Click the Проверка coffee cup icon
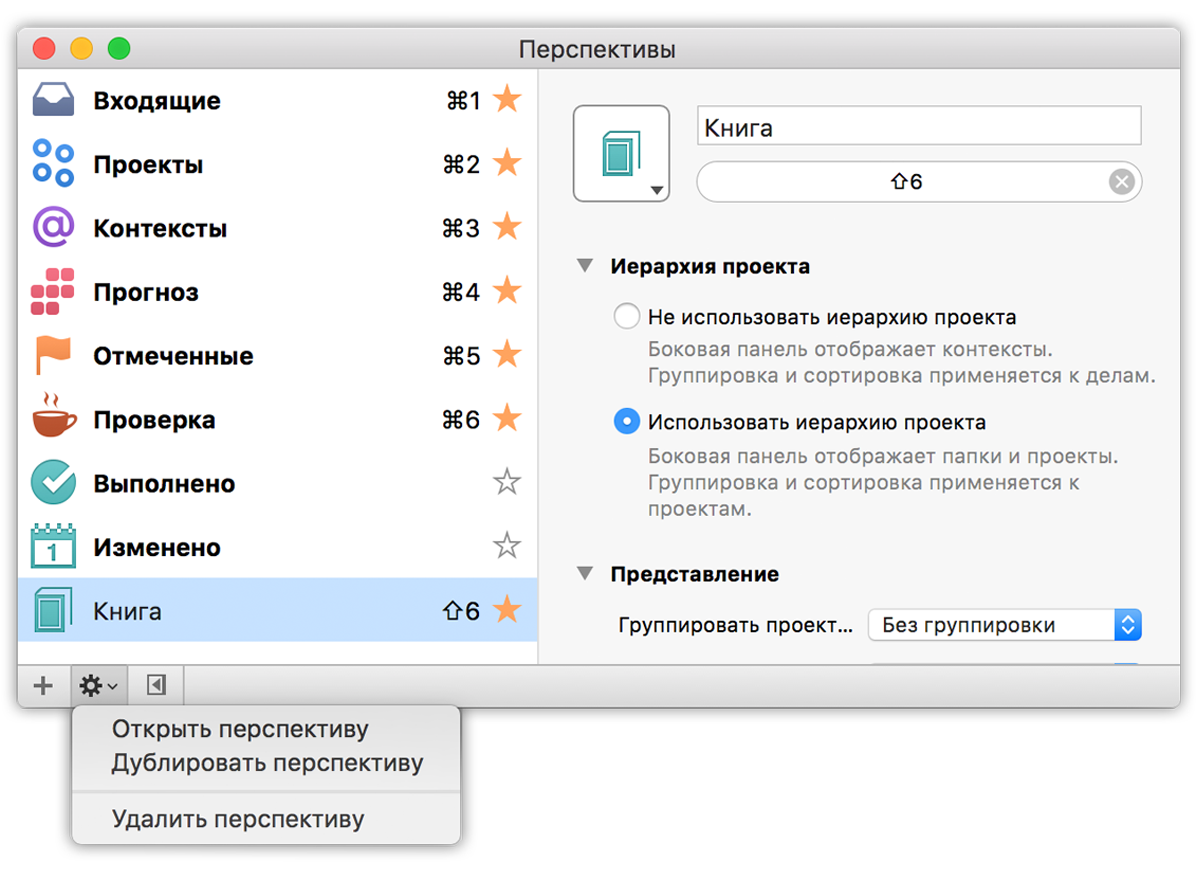The image size is (1198, 890). (53, 416)
